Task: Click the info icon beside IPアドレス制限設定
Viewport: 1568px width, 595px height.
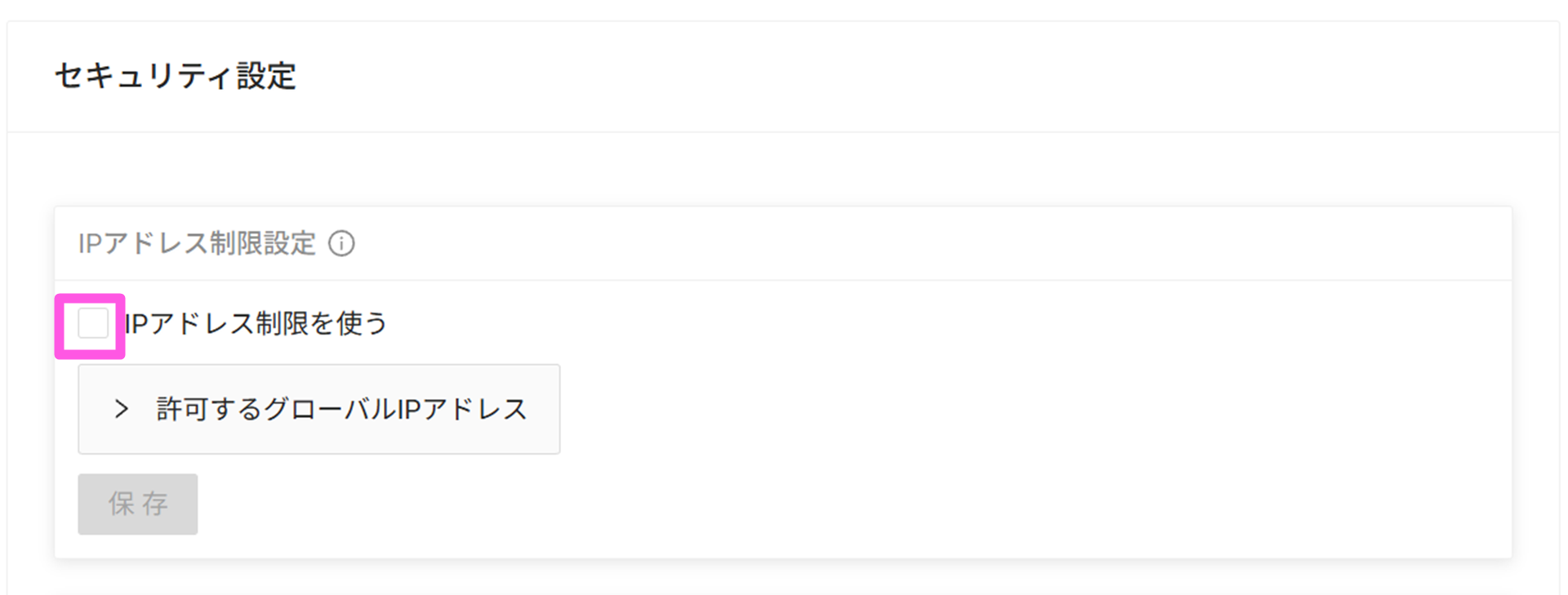Action: (x=341, y=243)
